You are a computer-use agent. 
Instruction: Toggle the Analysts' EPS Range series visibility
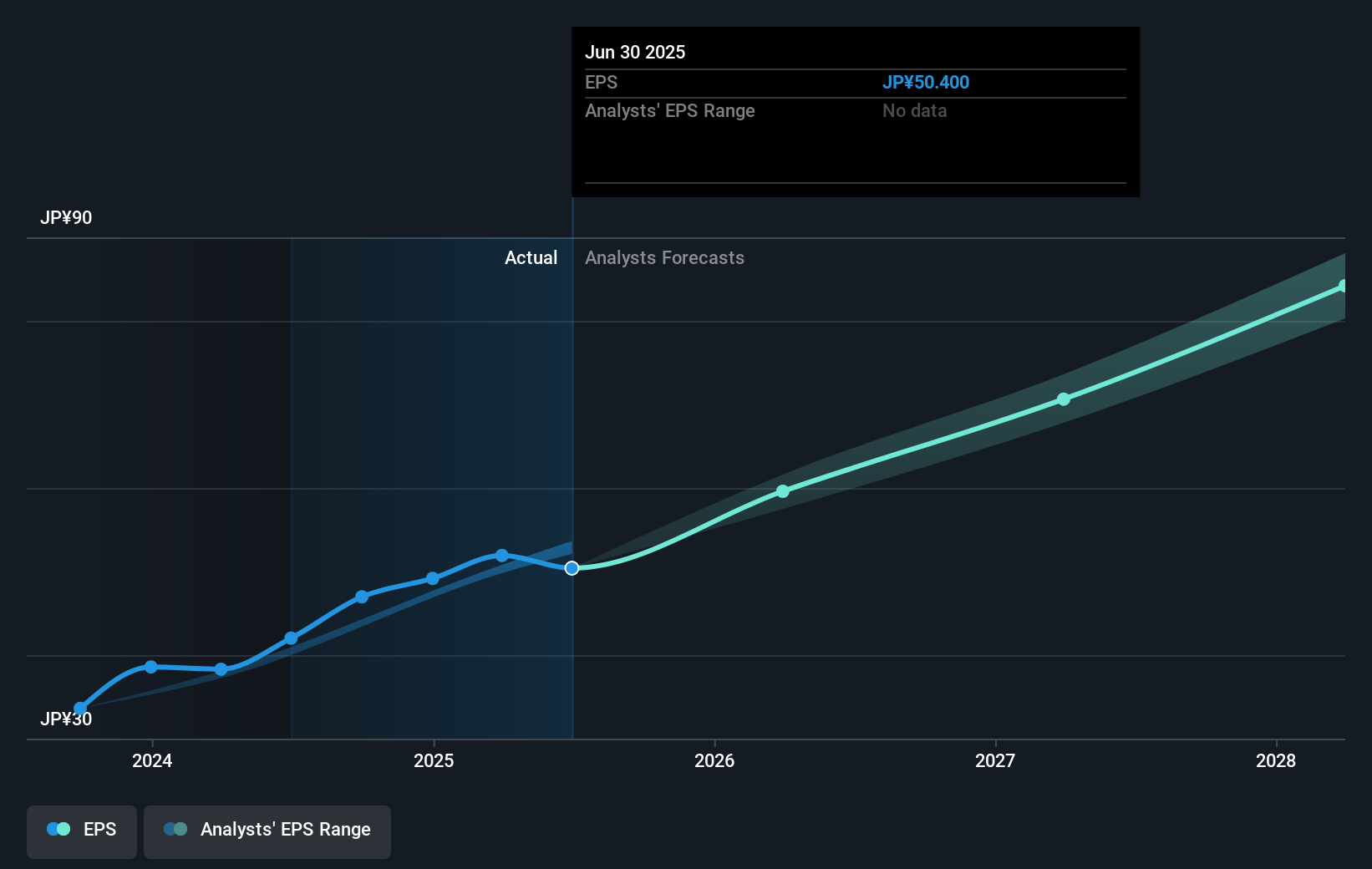coord(267,830)
